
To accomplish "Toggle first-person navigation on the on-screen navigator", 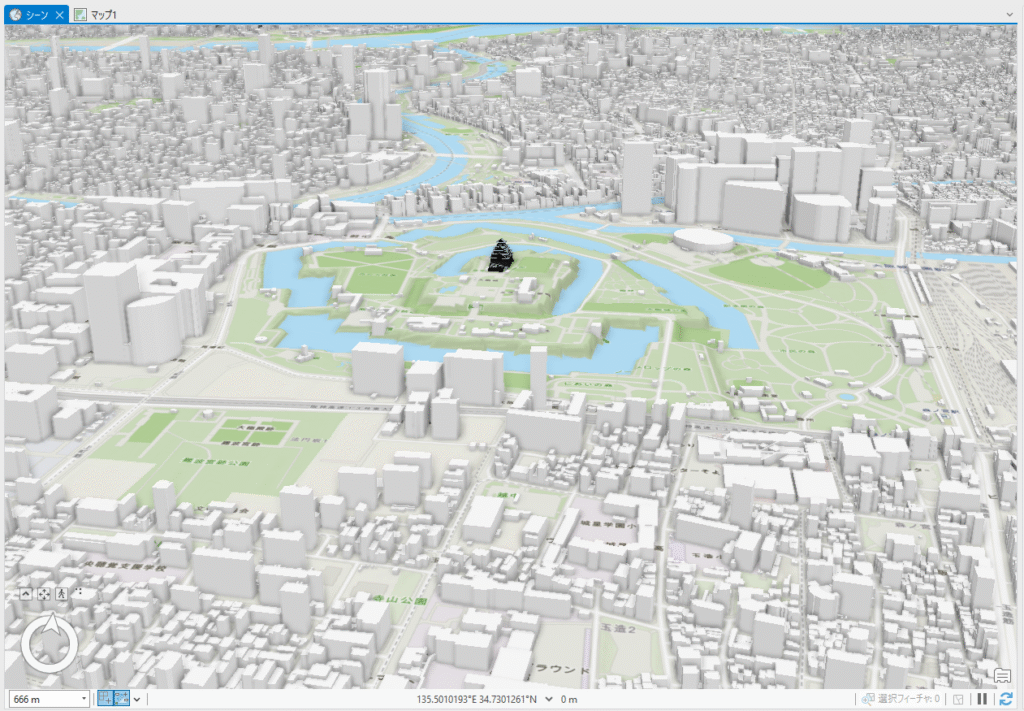I will point(62,594).
